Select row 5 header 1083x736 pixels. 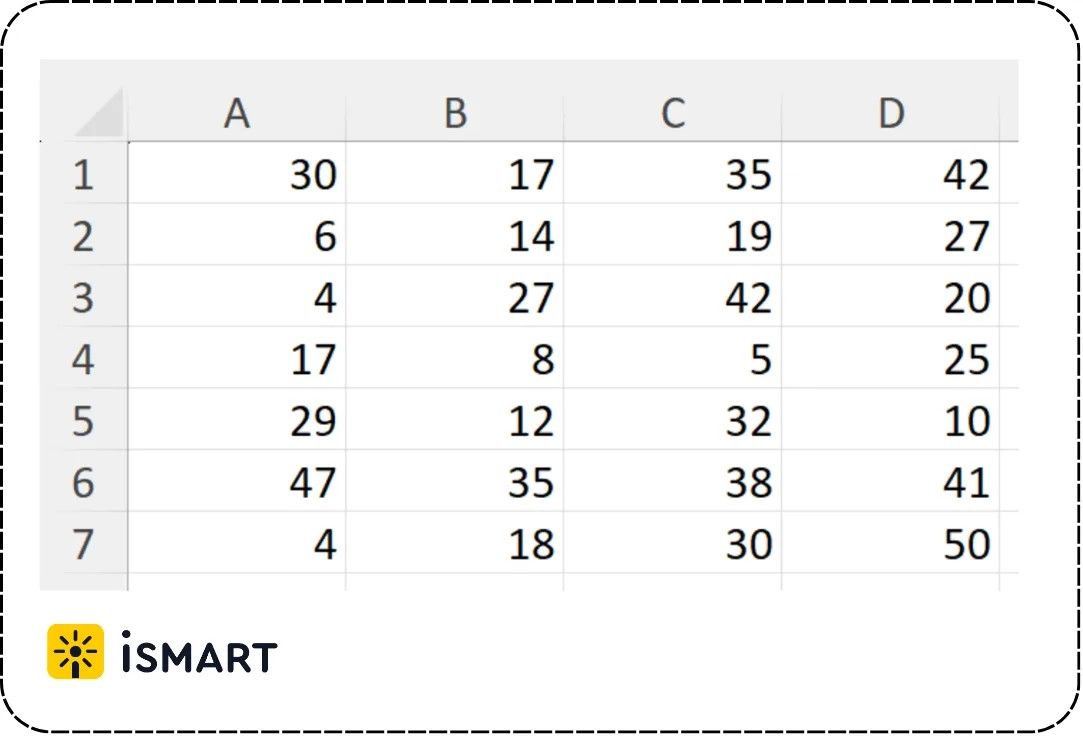coord(84,419)
